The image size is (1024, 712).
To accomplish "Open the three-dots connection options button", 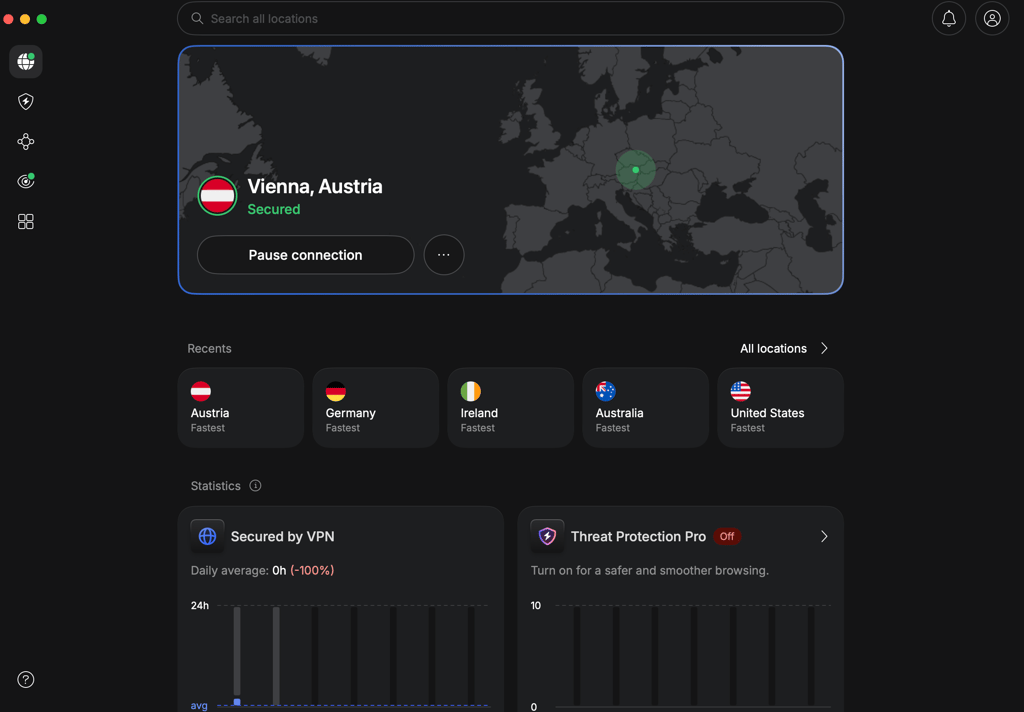I will click(x=444, y=255).
